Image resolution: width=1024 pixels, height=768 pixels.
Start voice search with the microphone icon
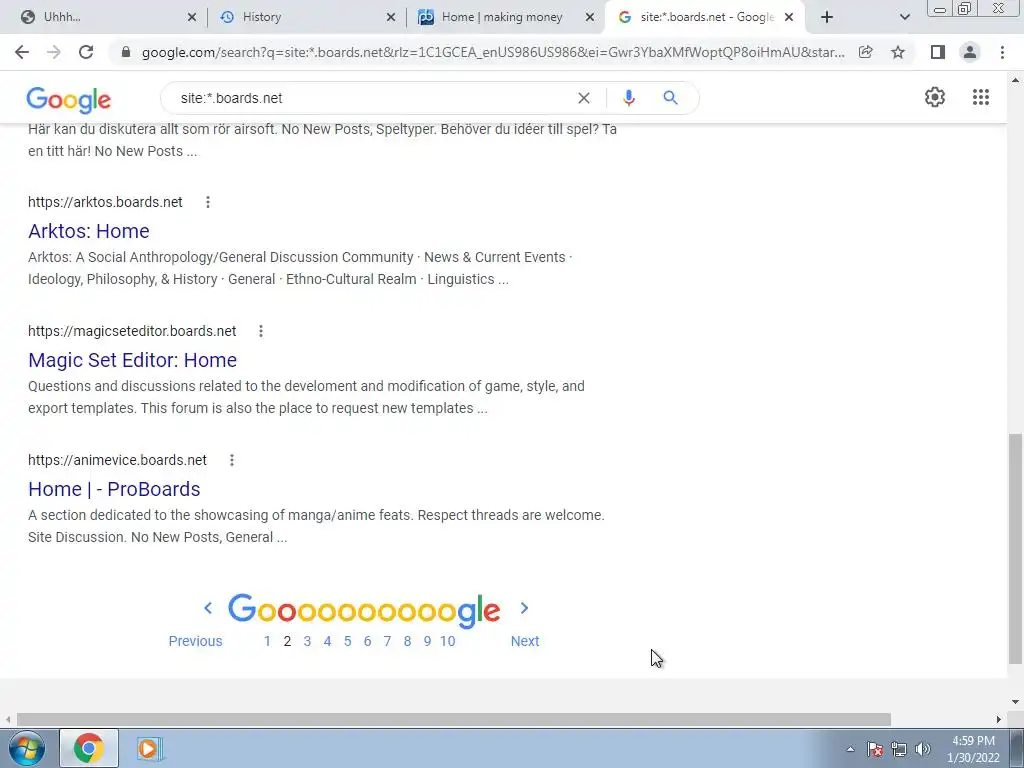pos(629,98)
